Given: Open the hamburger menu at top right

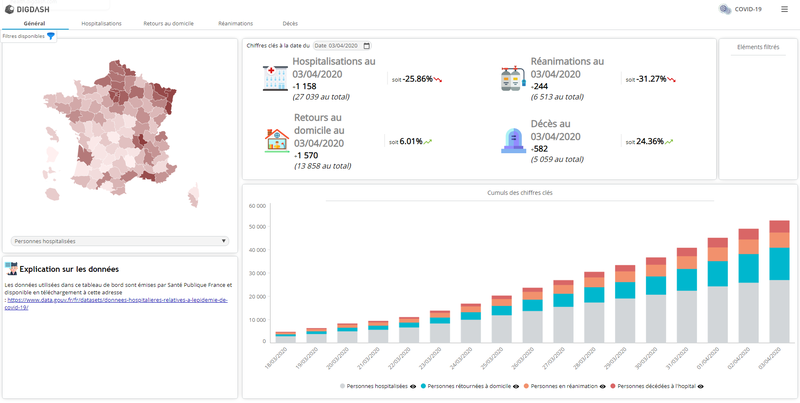Looking at the screenshot, I should [x=784, y=9].
